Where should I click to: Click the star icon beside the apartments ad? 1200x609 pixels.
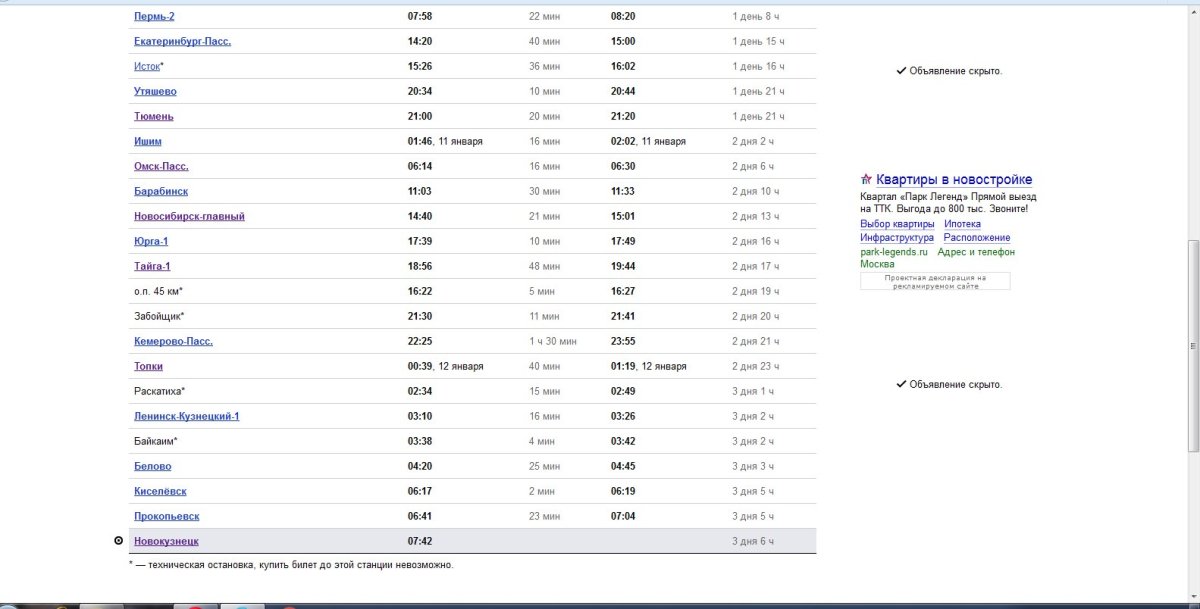click(x=866, y=180)
